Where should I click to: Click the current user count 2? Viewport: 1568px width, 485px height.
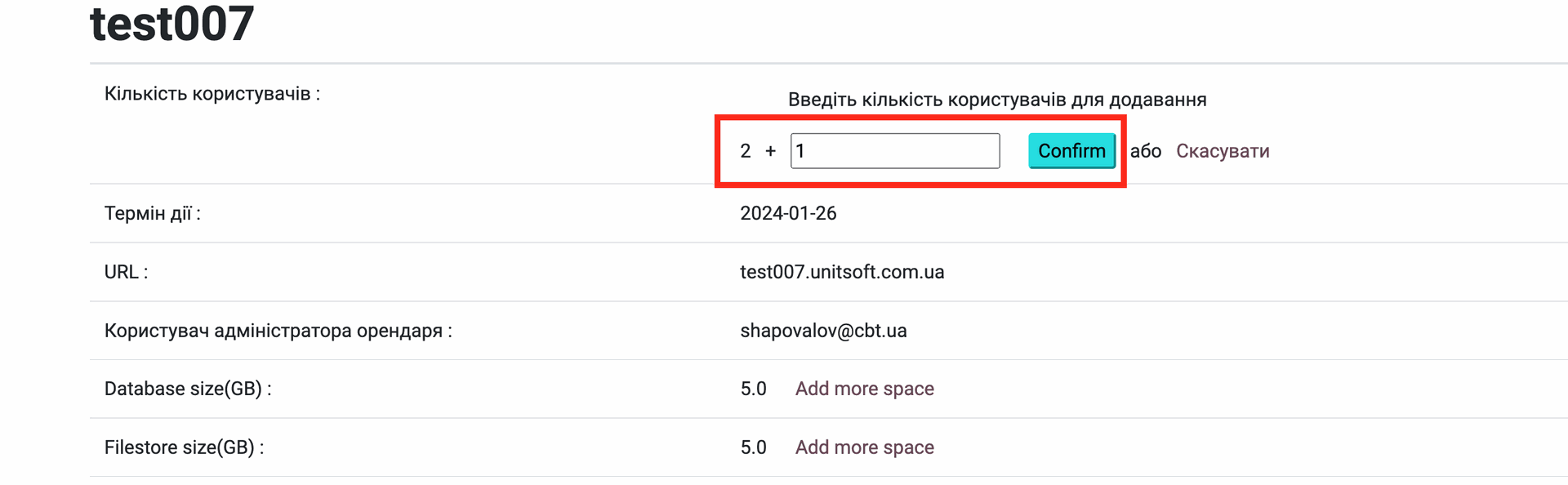point(745,151)
